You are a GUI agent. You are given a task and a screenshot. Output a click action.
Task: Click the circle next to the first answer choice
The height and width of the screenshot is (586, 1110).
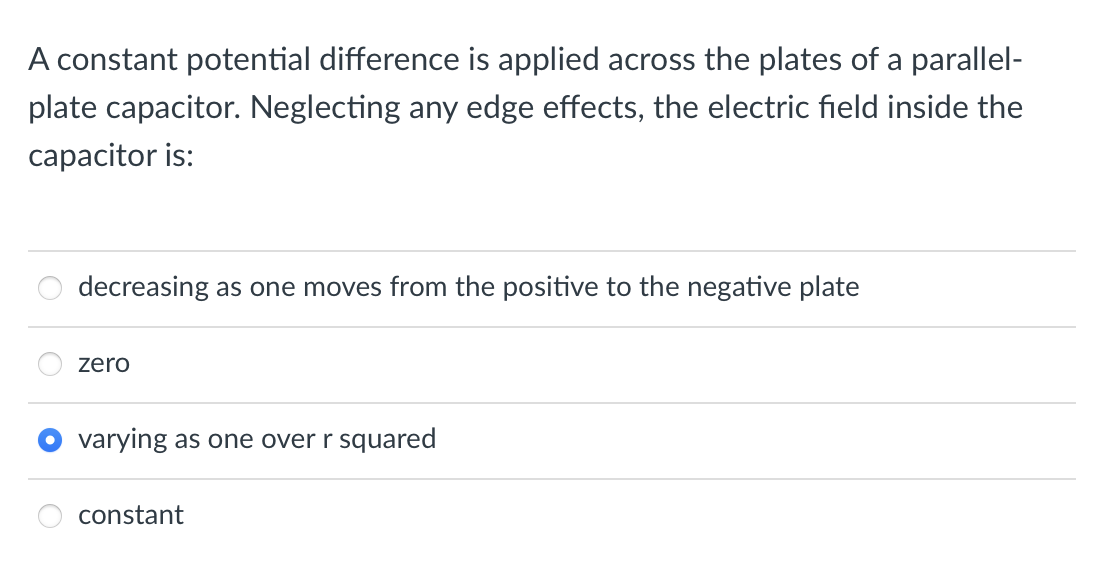pyautogui.click(x=50, y=288)
